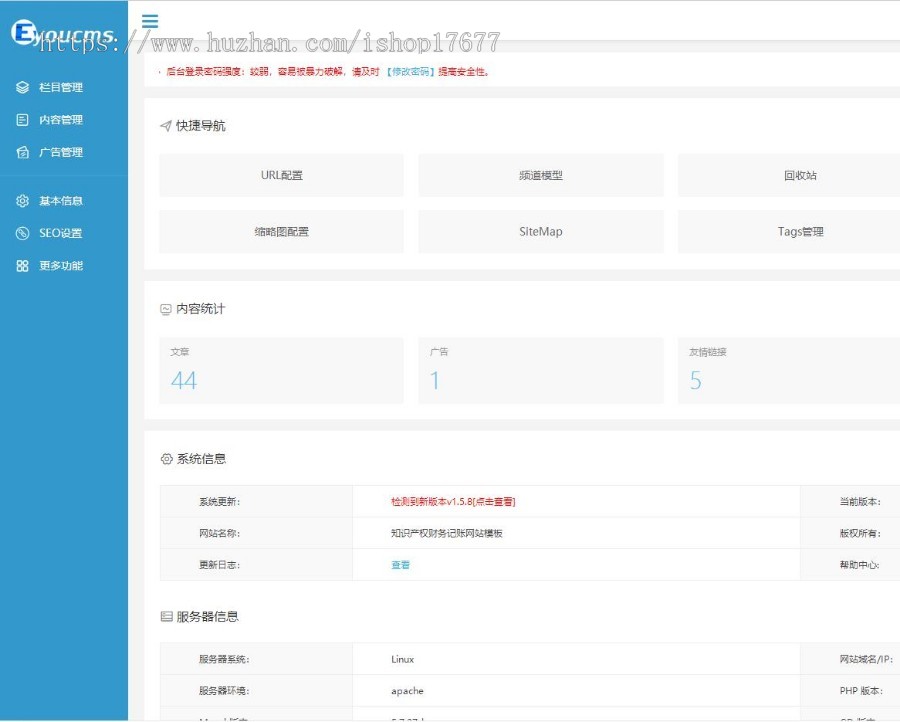Image resolution: width=900 pixels, height=722 pixels.
Task: Toggle the hamburger sidebar menu icon
Action: tap(150, 21)
